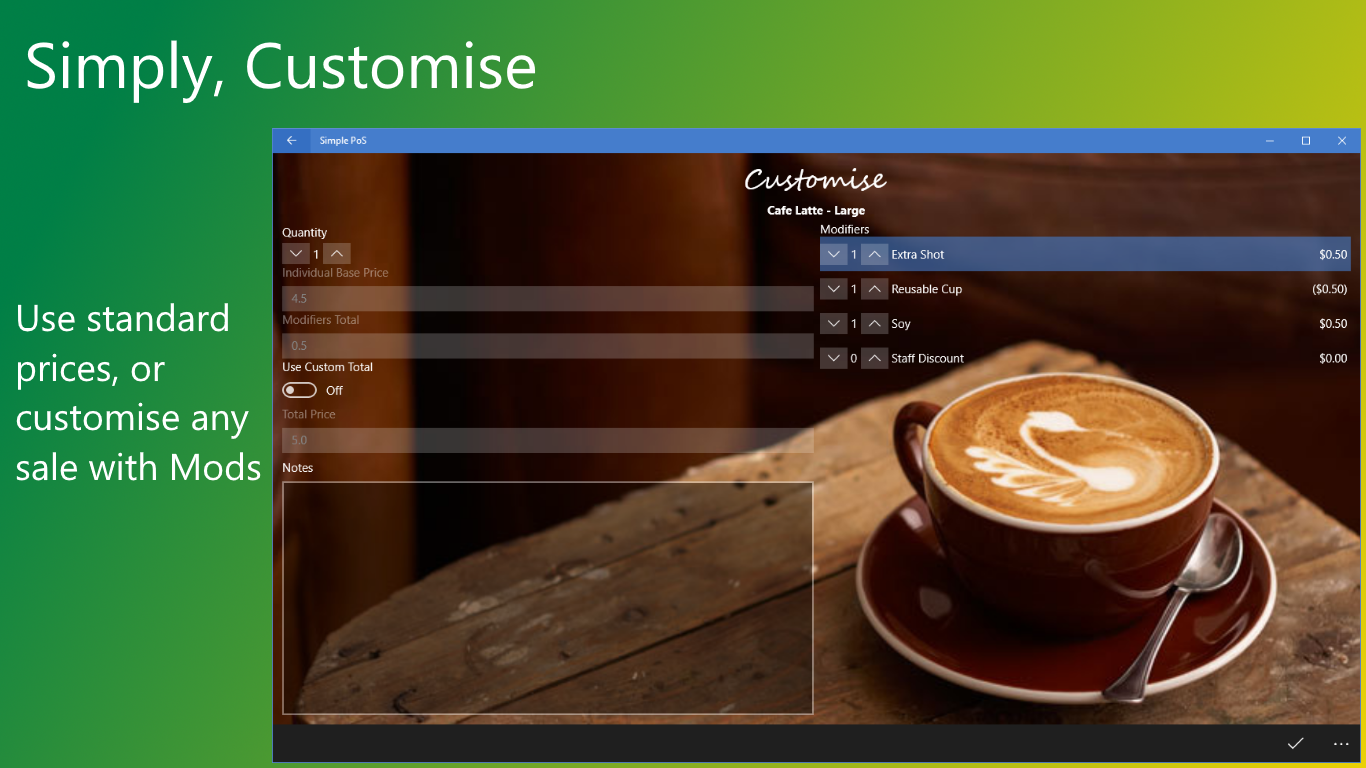1366x768 pixels.
Task: Increase quantity with the up chevron
Action: pyautogui.click(x=337, y=253)
